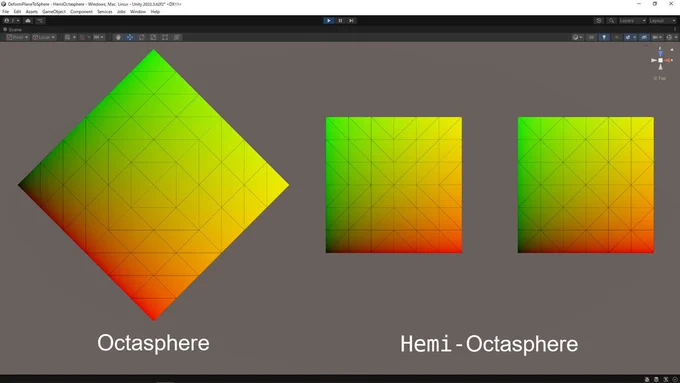The image size is (680, 383).
Task: Select the Transform tool
Action: coord(177,37)
